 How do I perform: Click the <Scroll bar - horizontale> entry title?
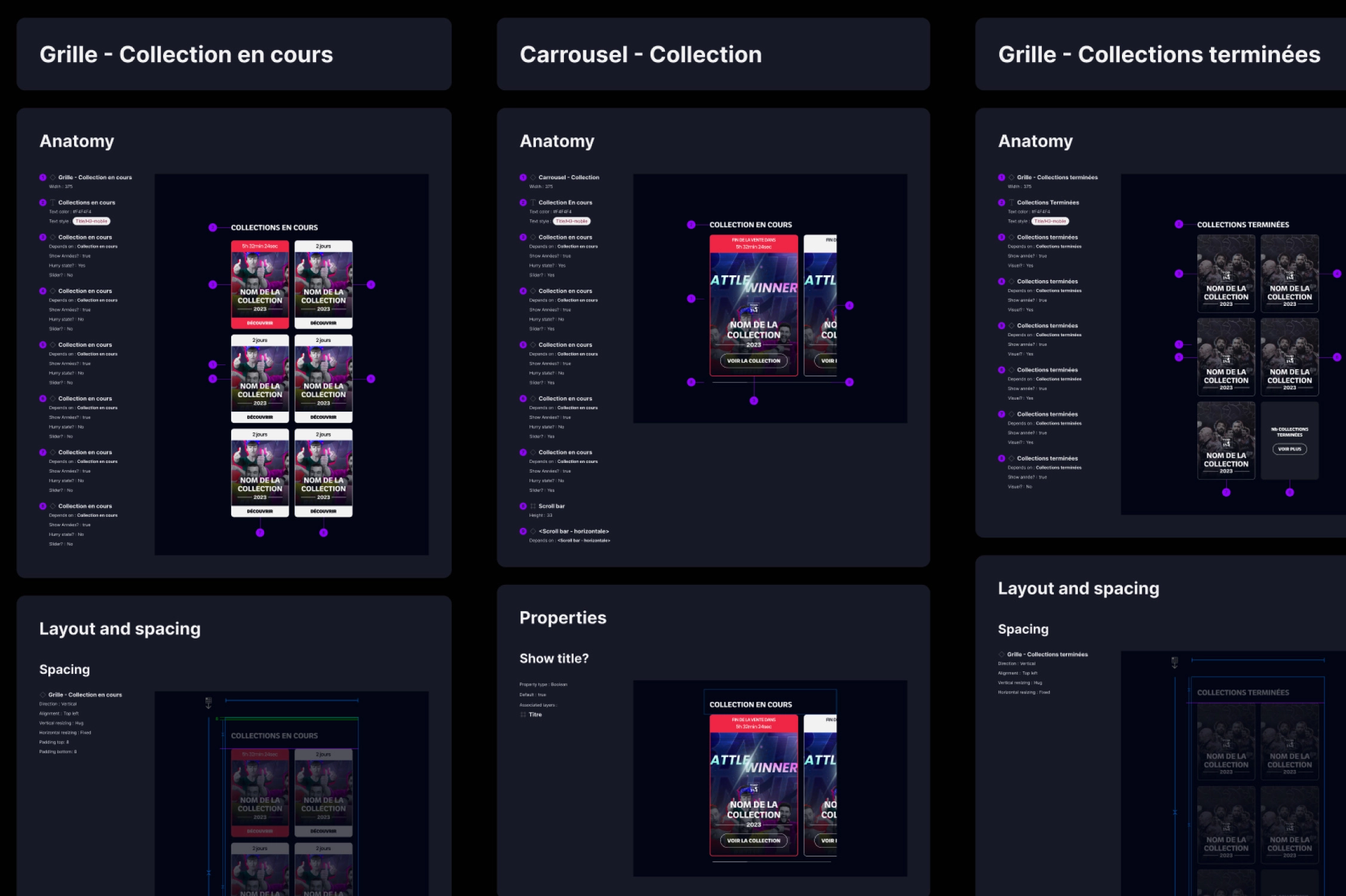coord(574,531)
